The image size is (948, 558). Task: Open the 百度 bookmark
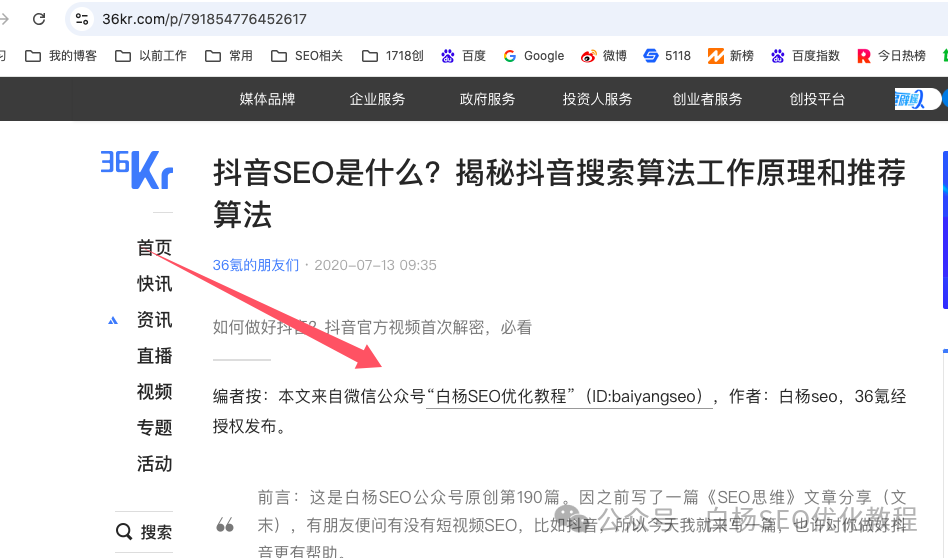[x=464, y=56]
